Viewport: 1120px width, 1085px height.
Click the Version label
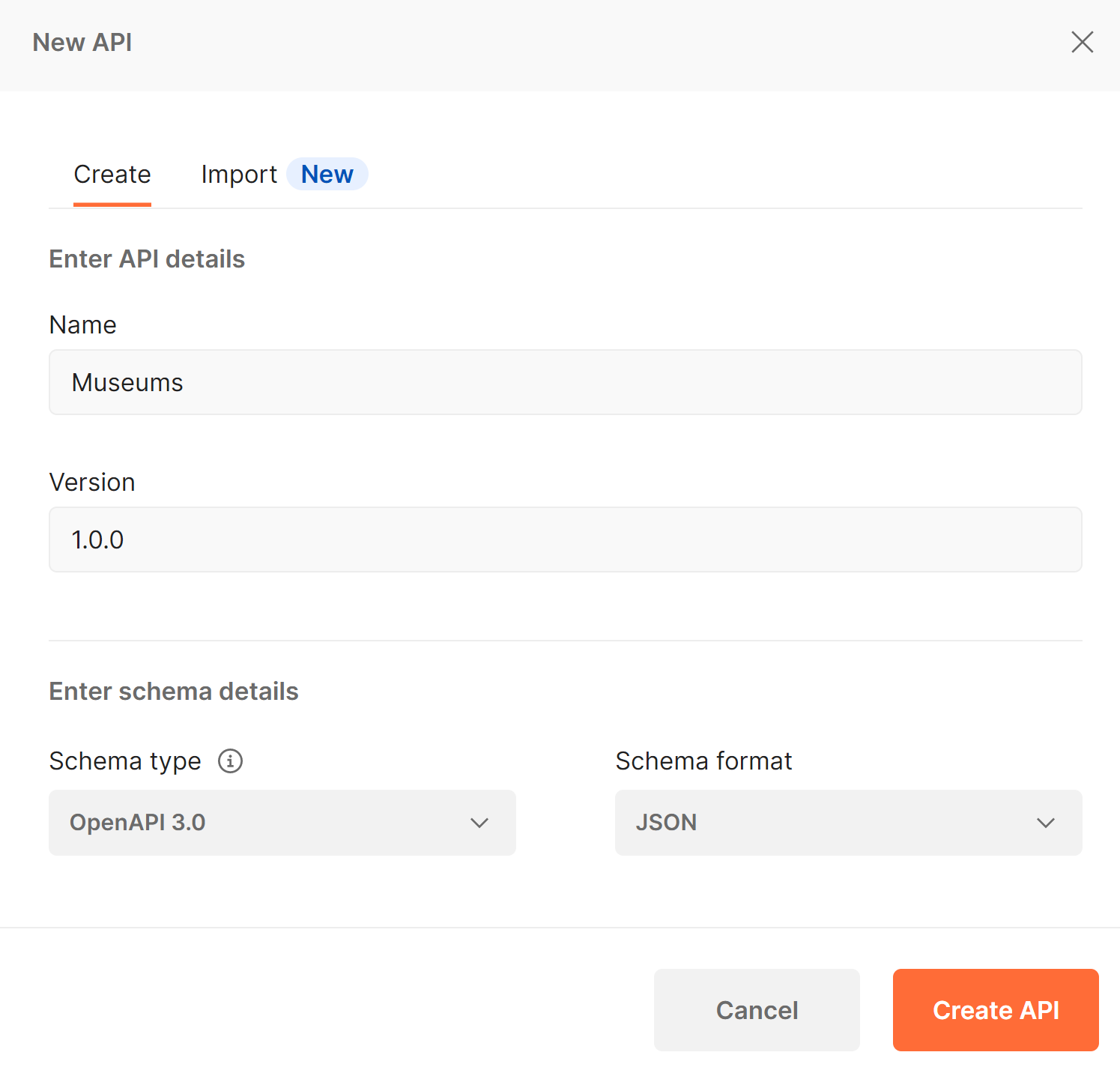click(x=92, y=483)
